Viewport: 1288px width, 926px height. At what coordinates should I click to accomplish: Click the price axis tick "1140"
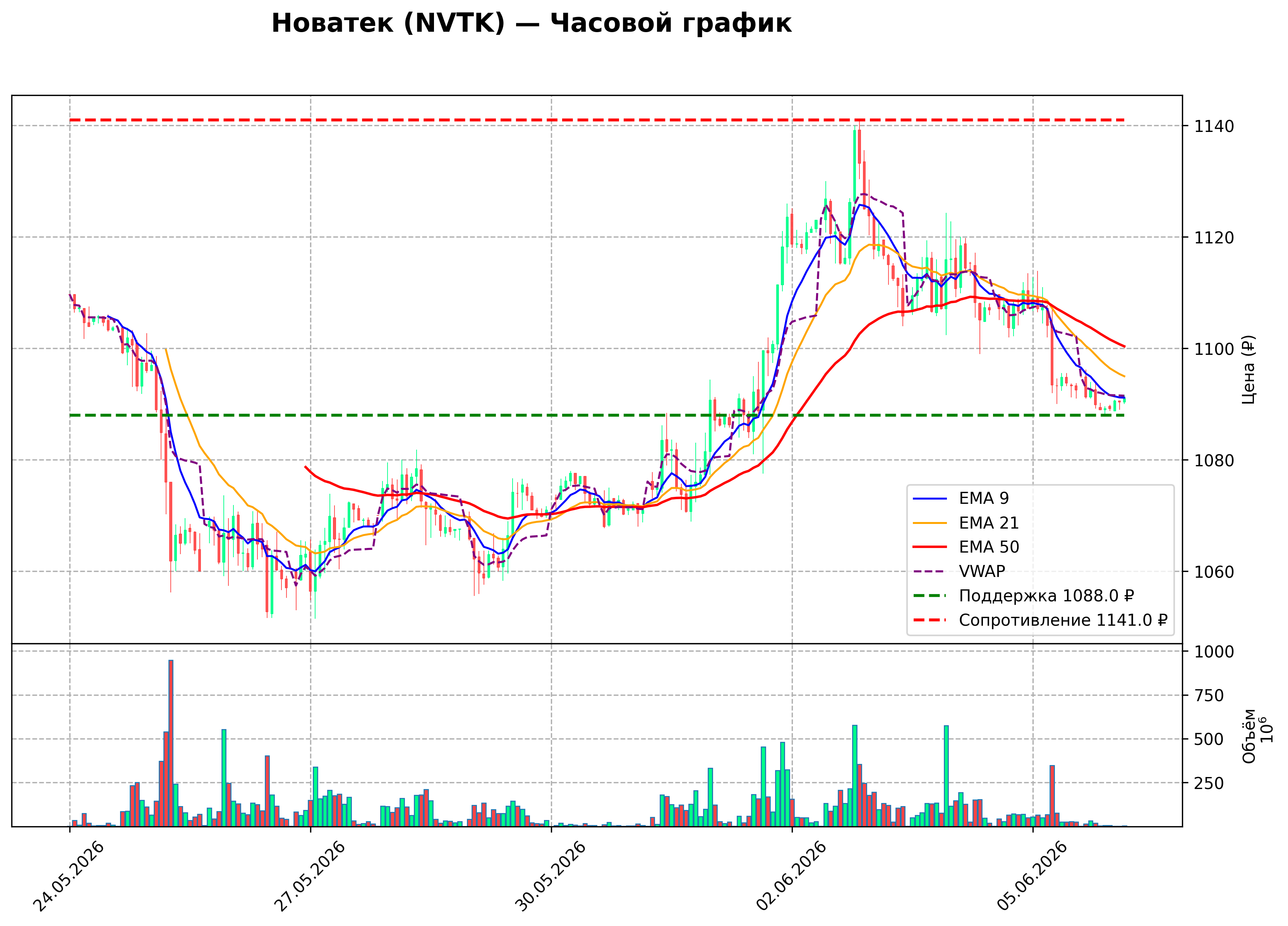coord(1214,126)
